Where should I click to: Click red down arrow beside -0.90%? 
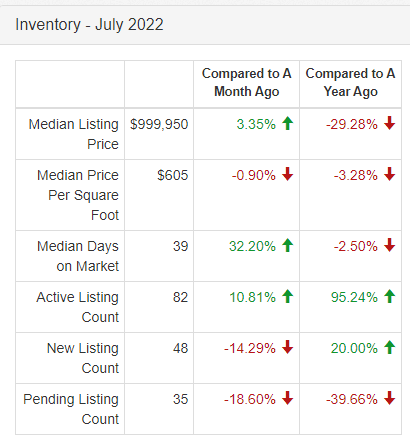coord(287,174)
